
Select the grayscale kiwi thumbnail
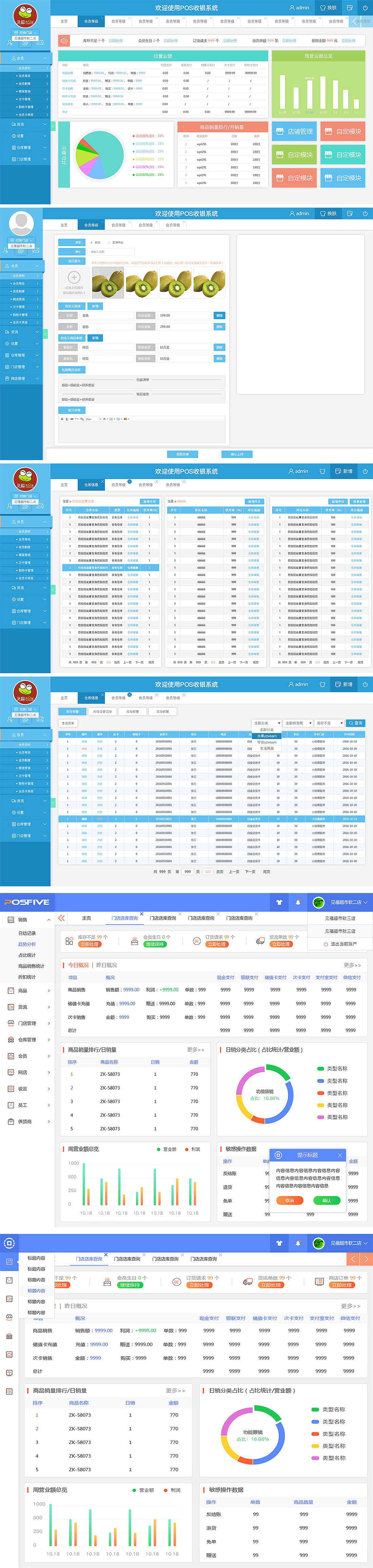point(108,283)
